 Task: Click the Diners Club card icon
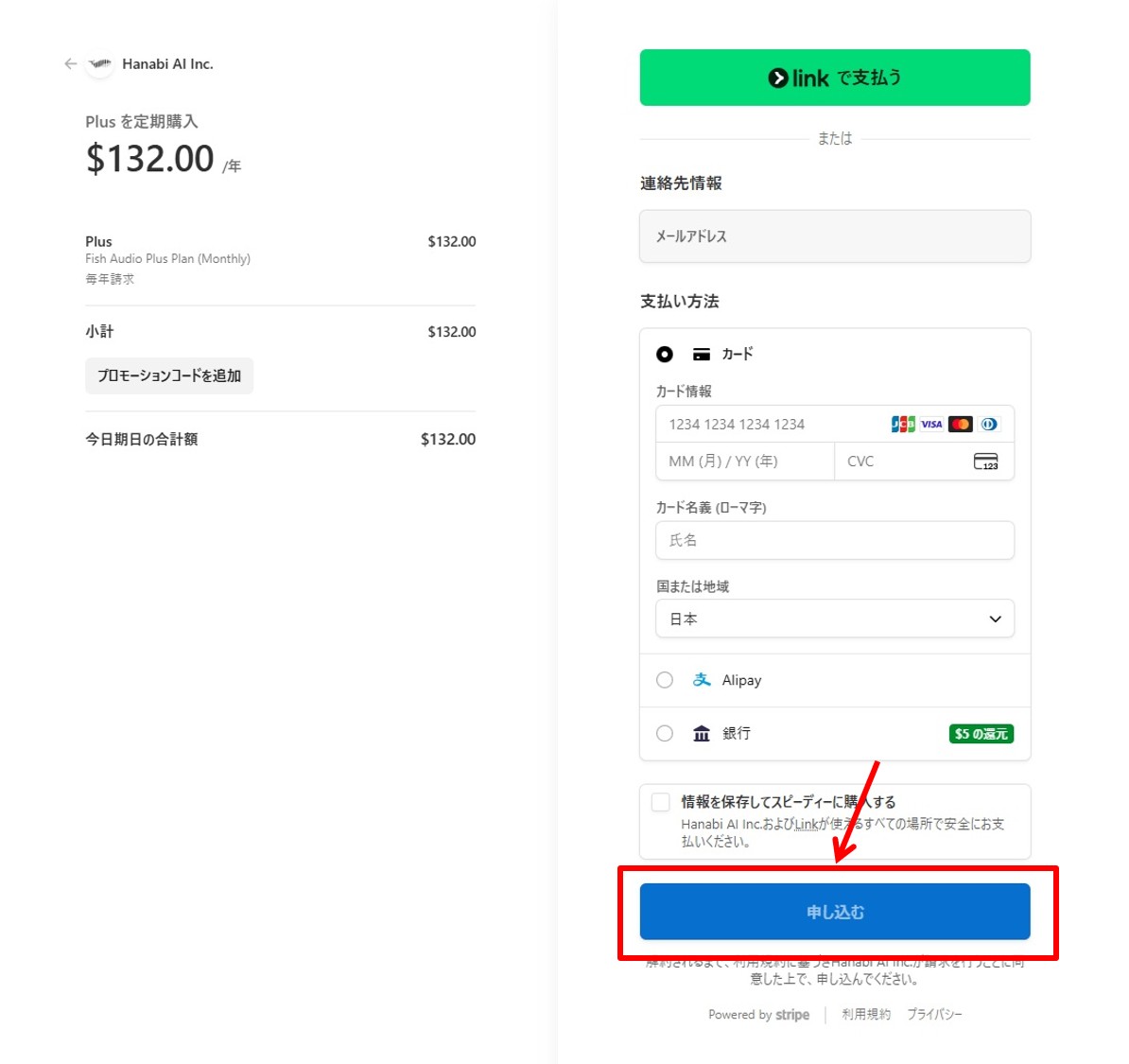(989, 424)
